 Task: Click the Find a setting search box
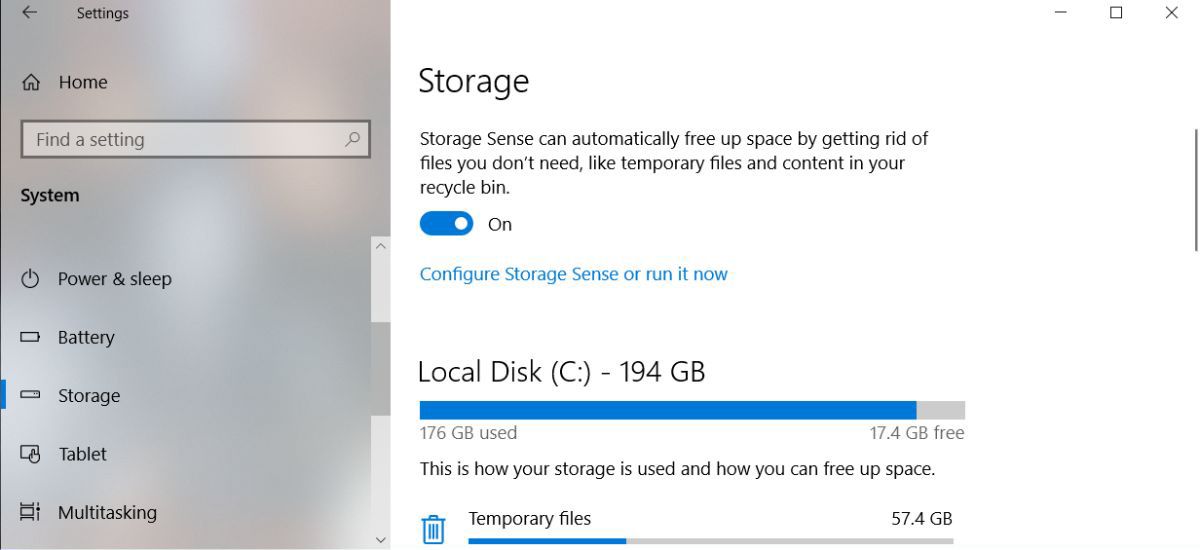(185, 140)
